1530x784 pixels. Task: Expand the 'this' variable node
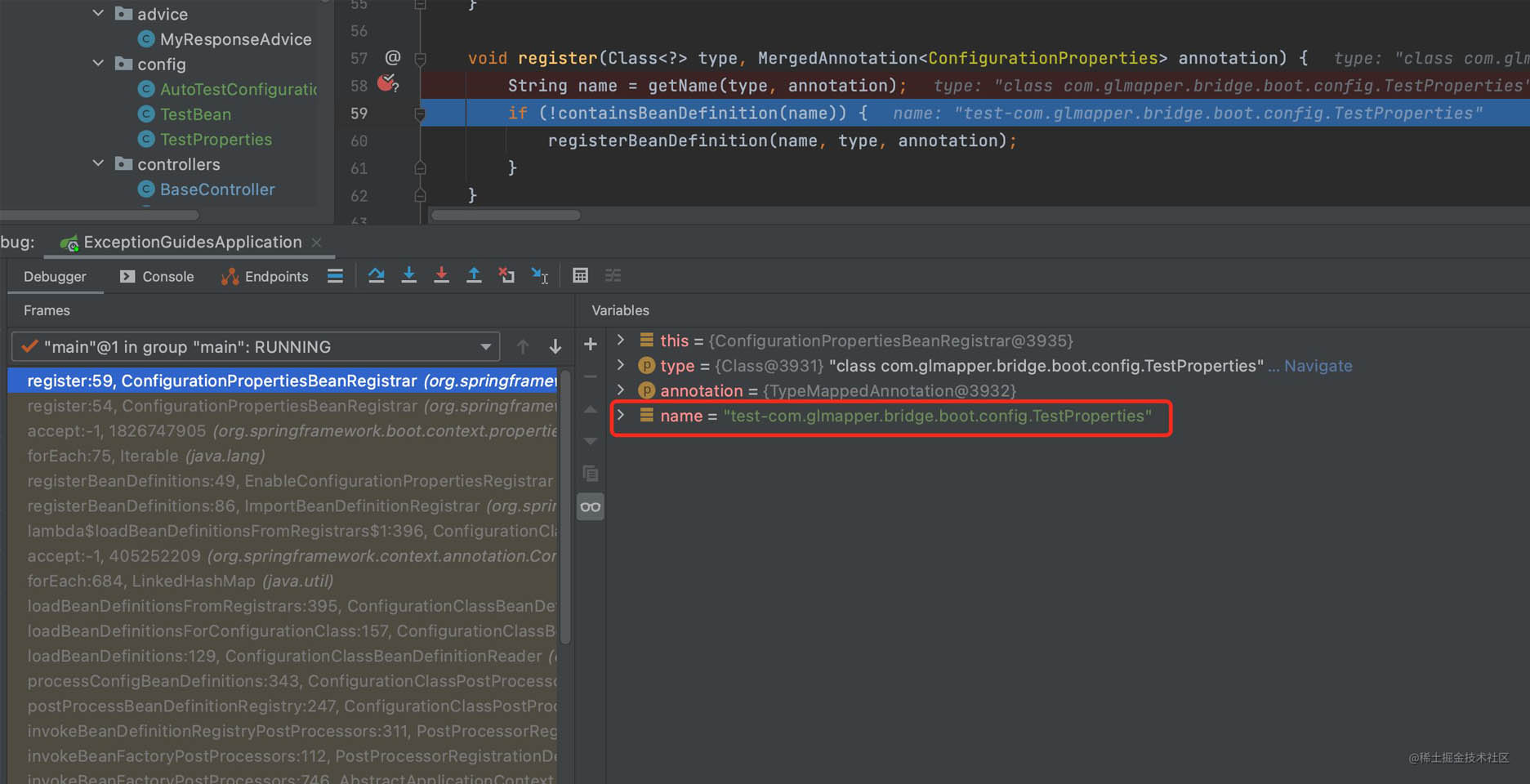[x=621, y=340]
